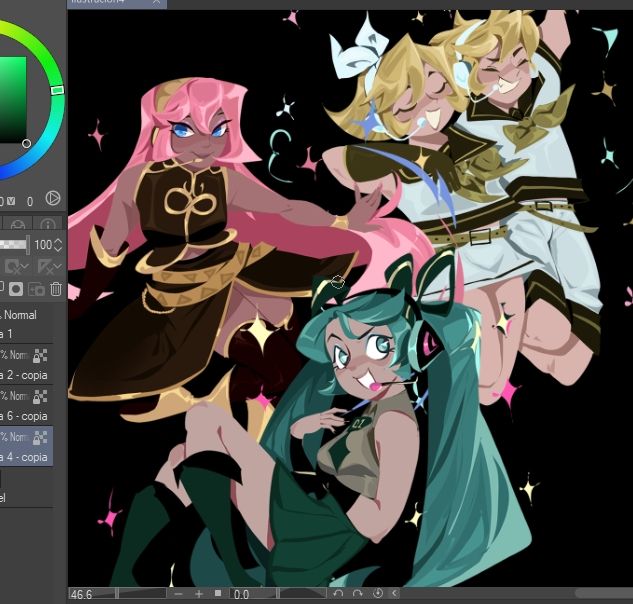Click the apply mask to layer icon
This screenshot has width=633, height=604.
[x=36, y=289]
